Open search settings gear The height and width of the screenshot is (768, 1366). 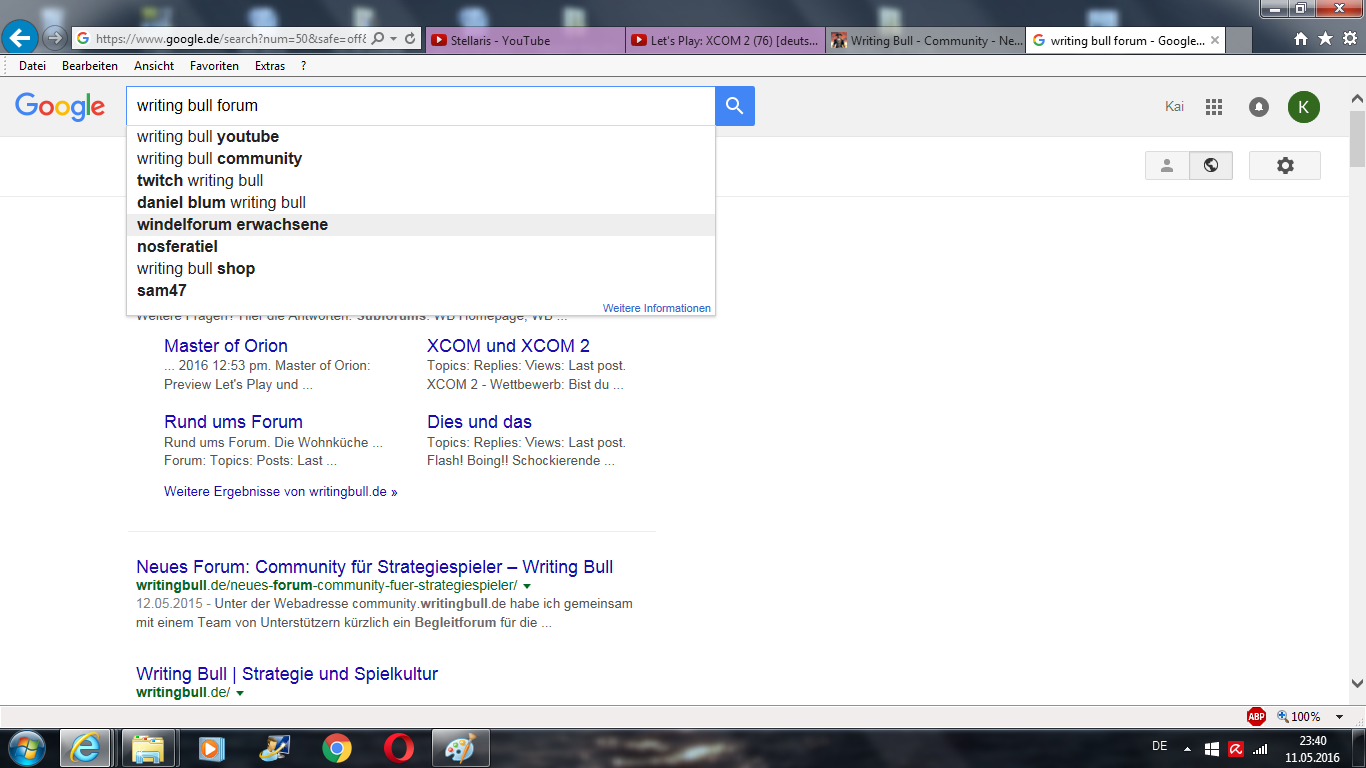pyautogui.click(x=1285, y=166)
